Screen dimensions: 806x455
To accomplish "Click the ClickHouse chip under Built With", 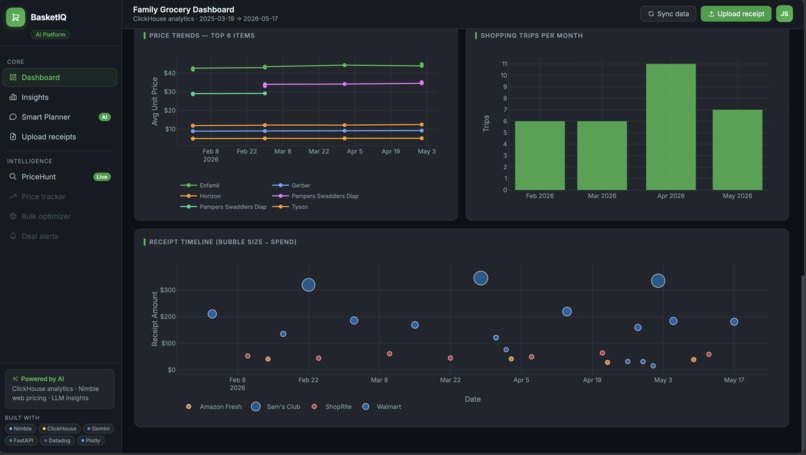I will click(x=59, y=429).
